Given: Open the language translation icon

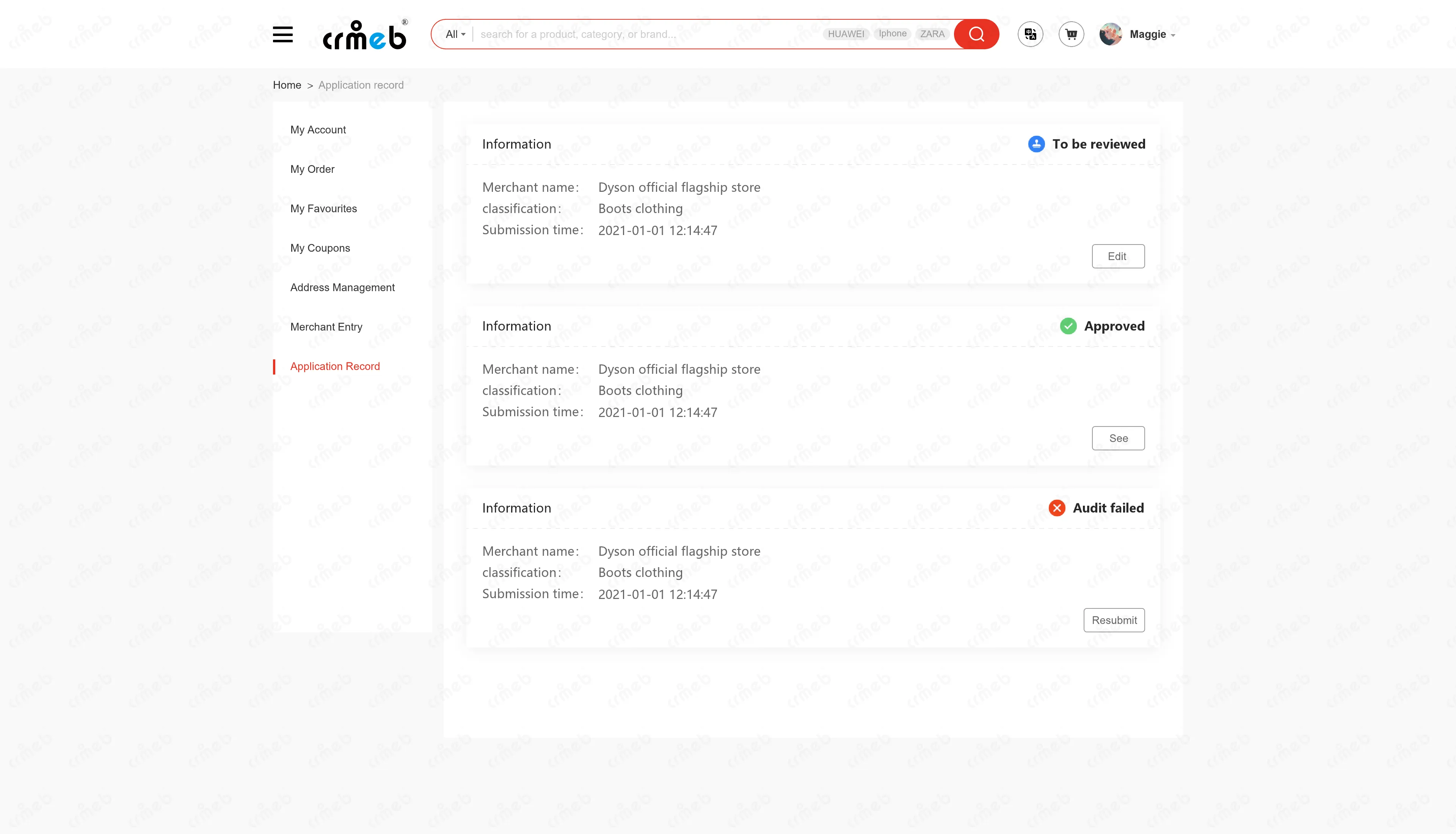Looking at the screenshot, I should point(1031,34).
